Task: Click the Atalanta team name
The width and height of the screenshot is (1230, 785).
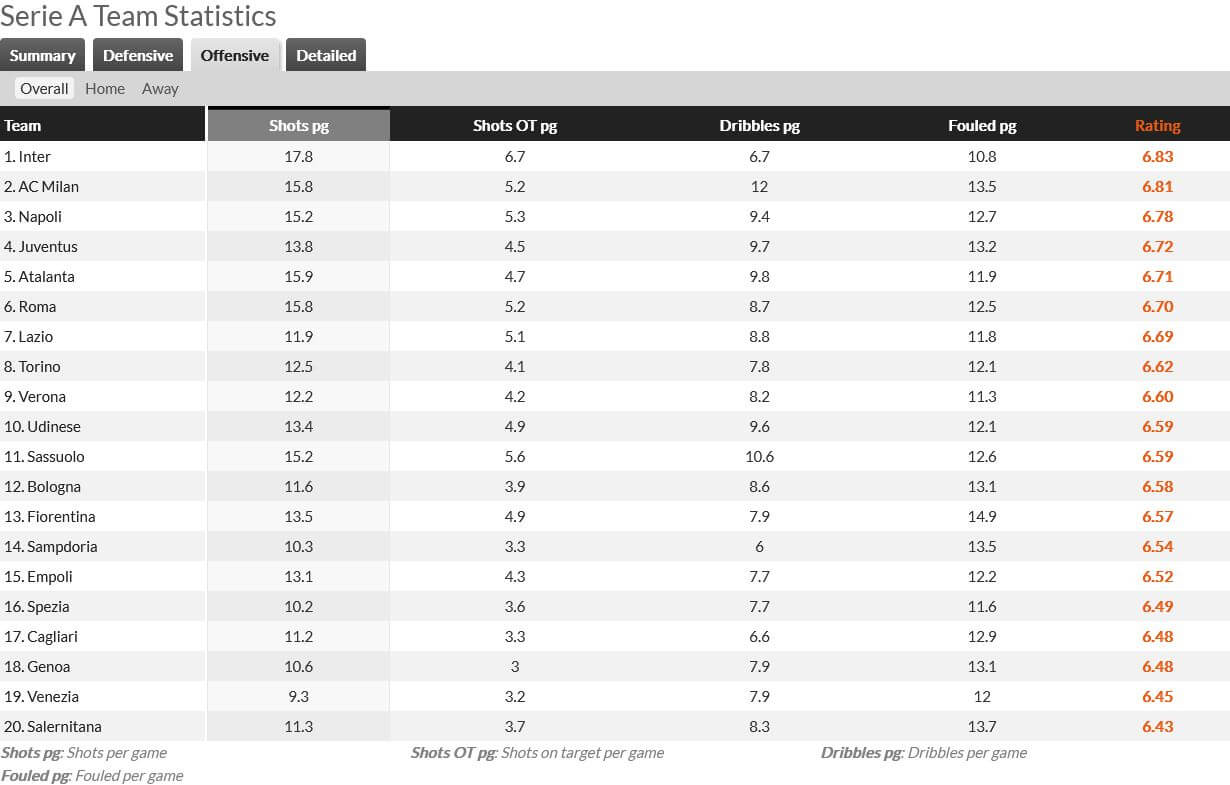Action: (46, 277)
